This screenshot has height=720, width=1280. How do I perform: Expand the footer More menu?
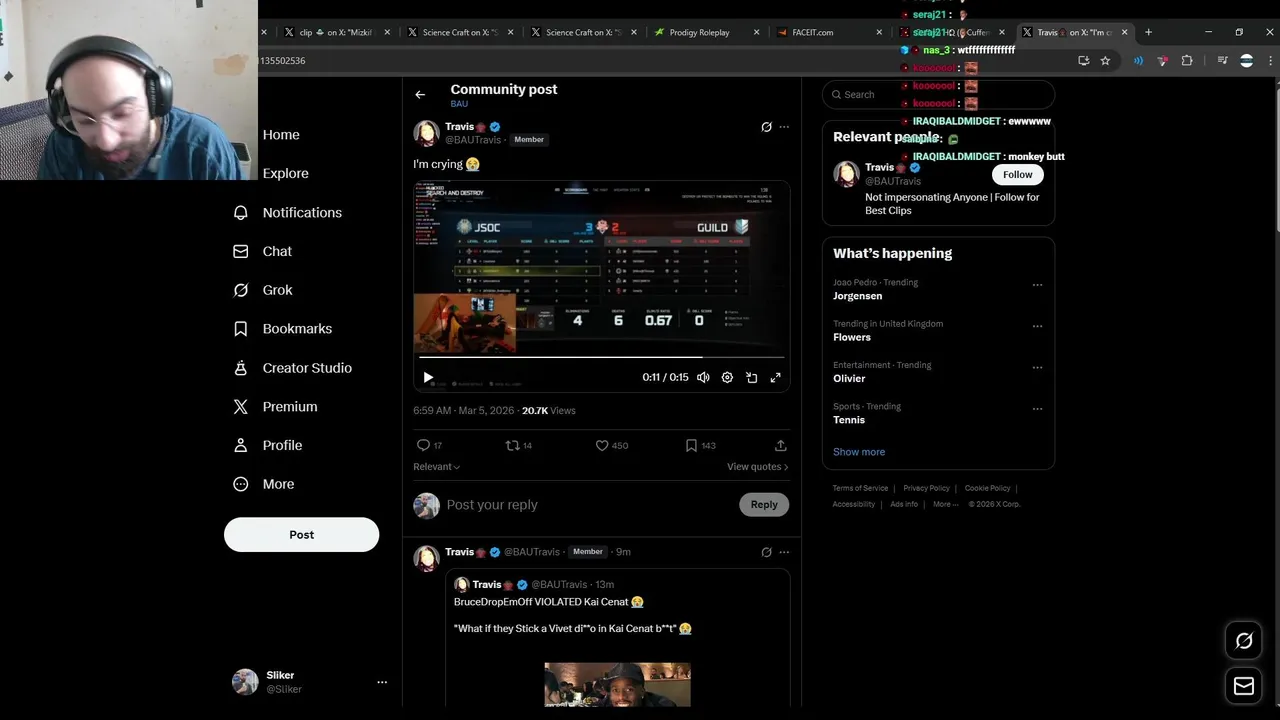945,504
